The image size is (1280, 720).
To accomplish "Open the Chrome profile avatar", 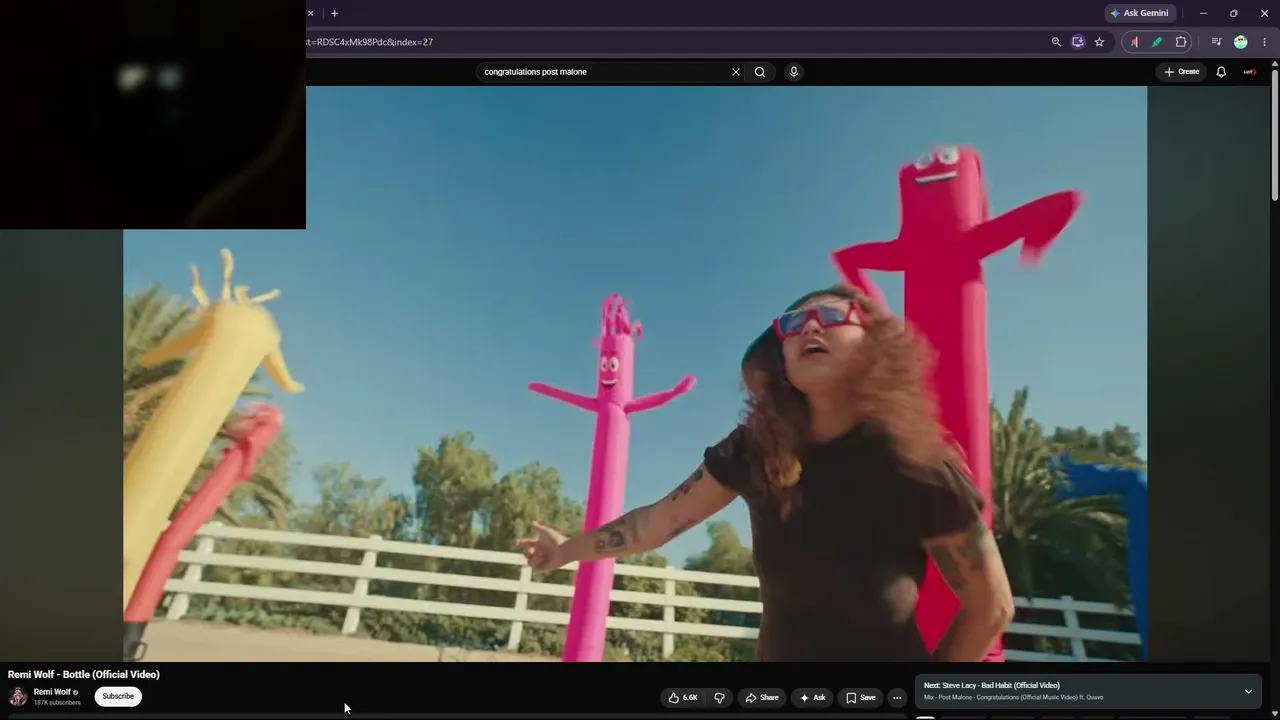I will click(1241, 42).
